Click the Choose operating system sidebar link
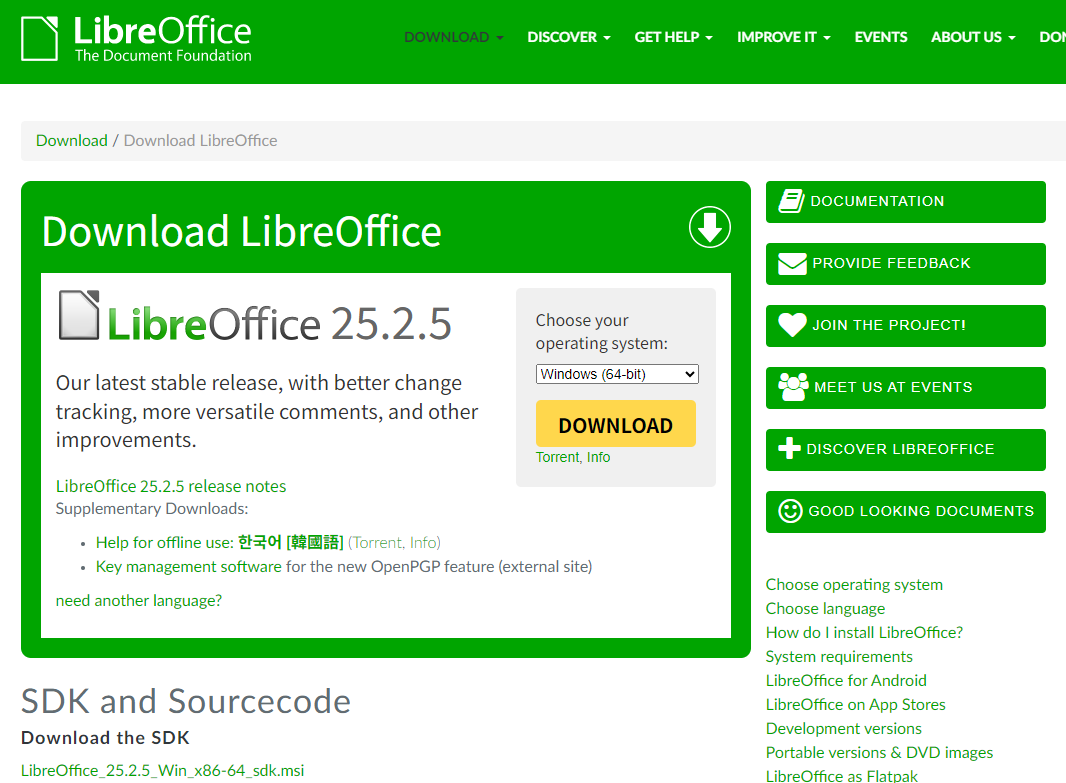Screen dimensions: 1066x783 [854, 585]
